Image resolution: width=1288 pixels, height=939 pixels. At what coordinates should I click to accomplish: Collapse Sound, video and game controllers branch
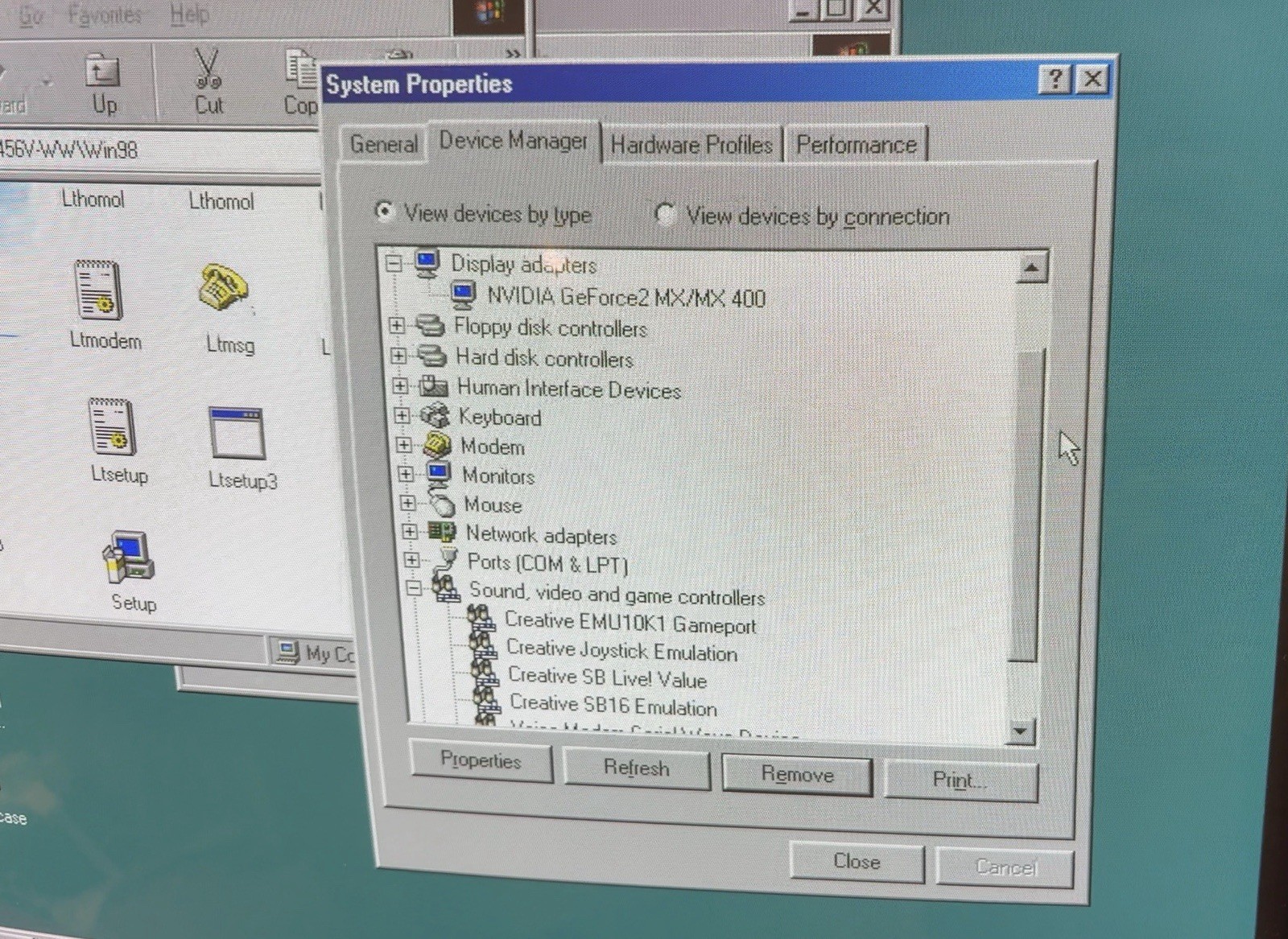click(413, 588)
